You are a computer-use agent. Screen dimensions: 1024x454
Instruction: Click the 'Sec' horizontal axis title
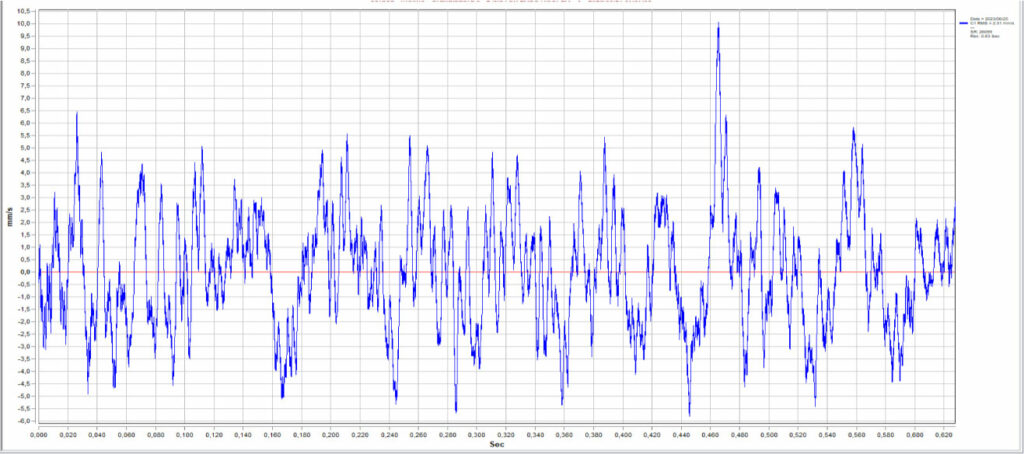tap(496, 445)
